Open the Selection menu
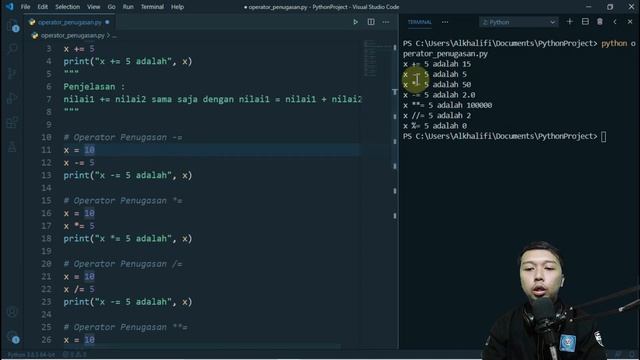The image size is (640, 360). 67,7
